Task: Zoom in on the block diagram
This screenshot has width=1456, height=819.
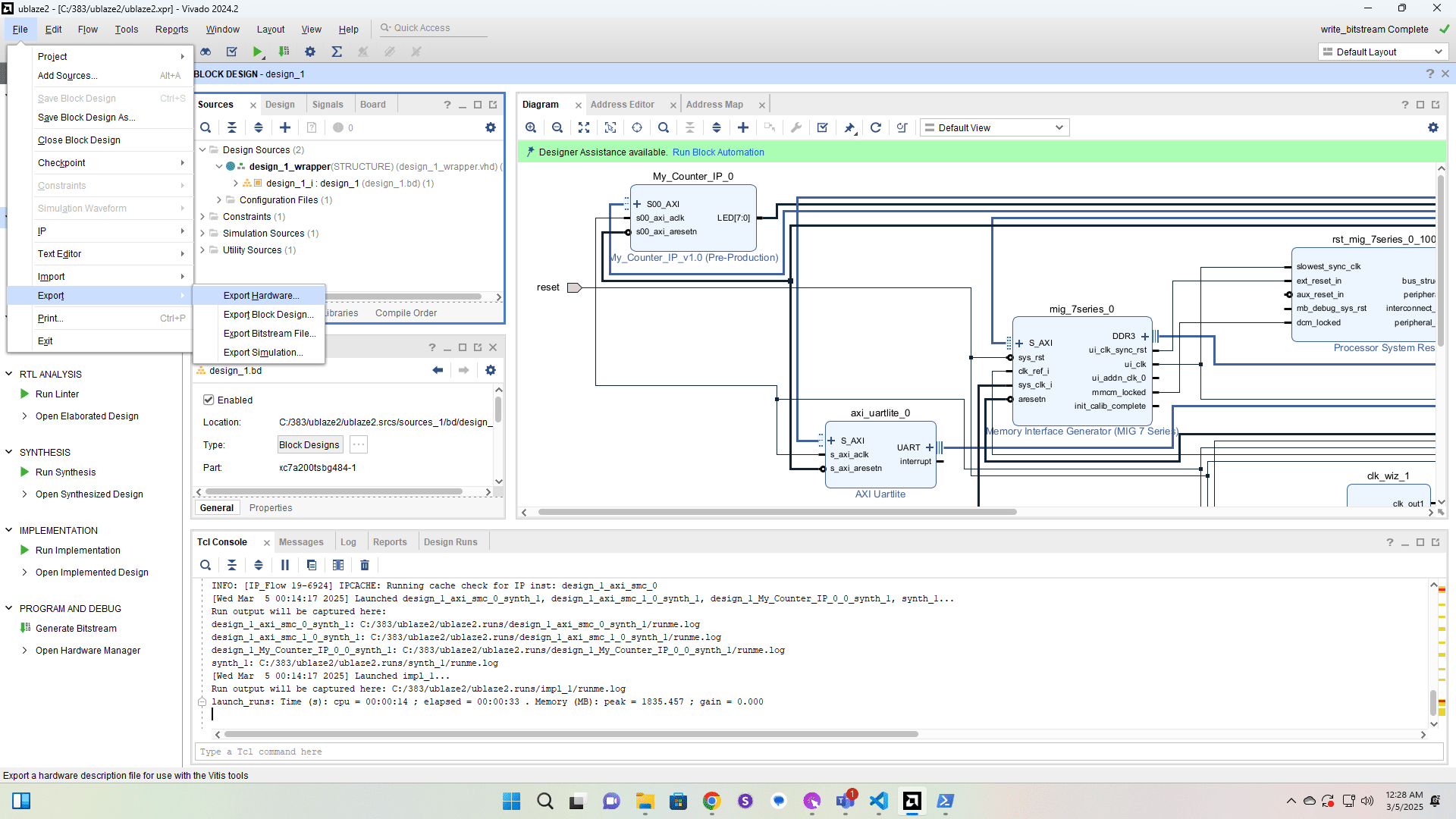Action: 531,127
